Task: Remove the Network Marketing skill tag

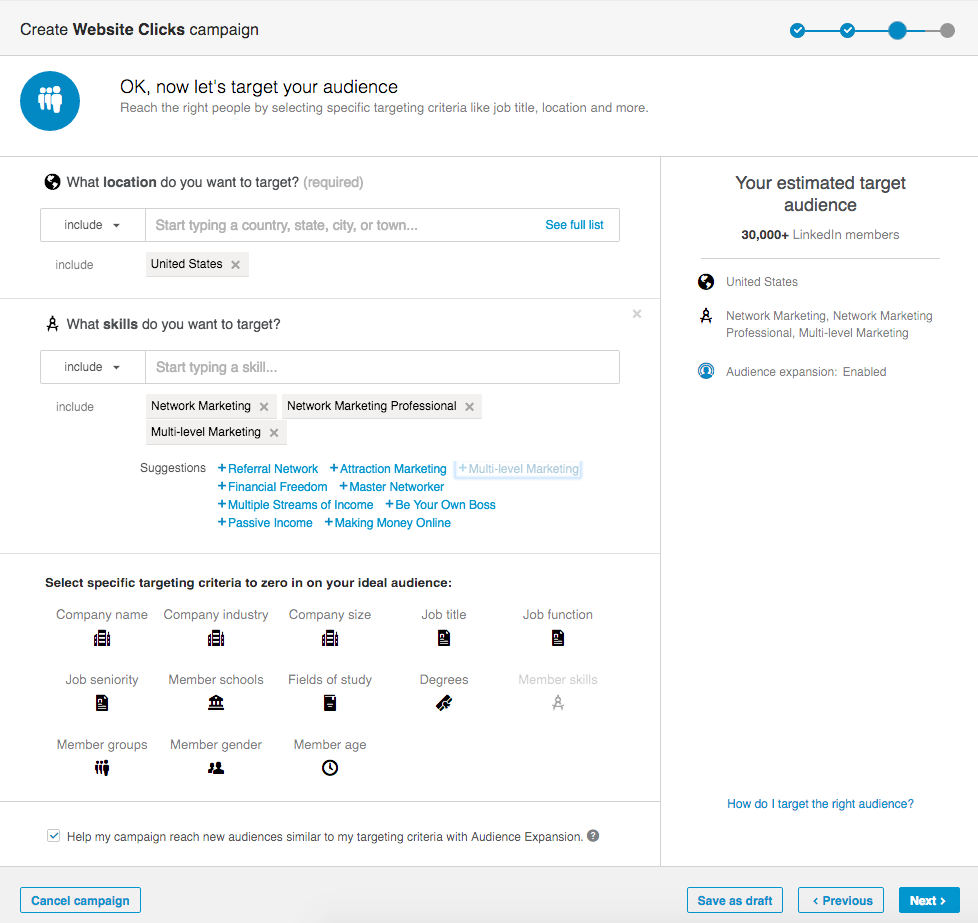Action: point(264,407)
